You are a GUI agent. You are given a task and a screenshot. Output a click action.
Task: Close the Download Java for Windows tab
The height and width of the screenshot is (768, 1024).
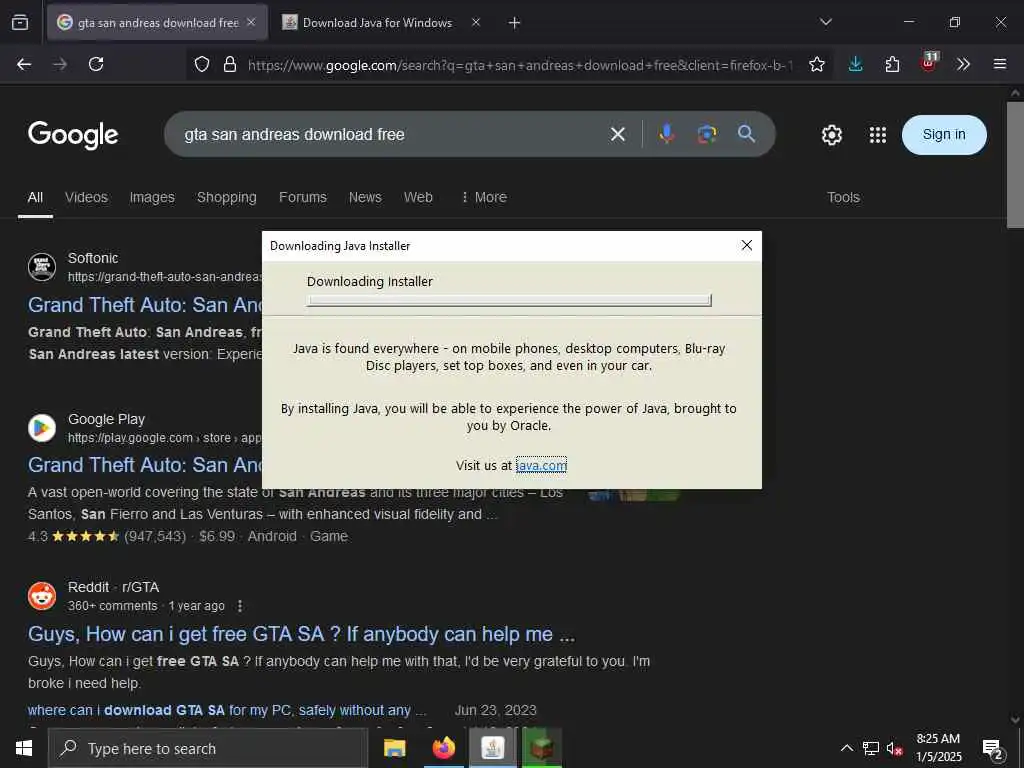(x=476, y=22)
